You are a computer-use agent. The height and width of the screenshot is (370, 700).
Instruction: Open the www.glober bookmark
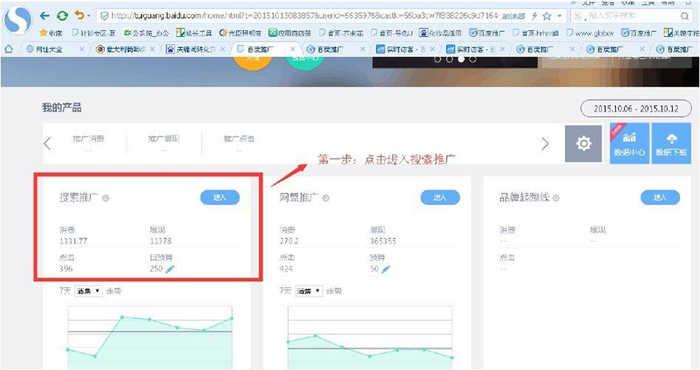pyautogui.click(x=590, y=33)
